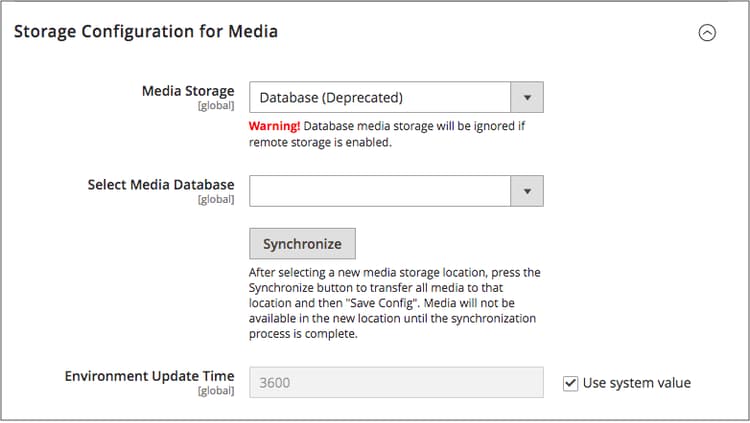Open the empty Select Media Database dropdown
This screenshot has width=750, height=423.
click(380, 190)
